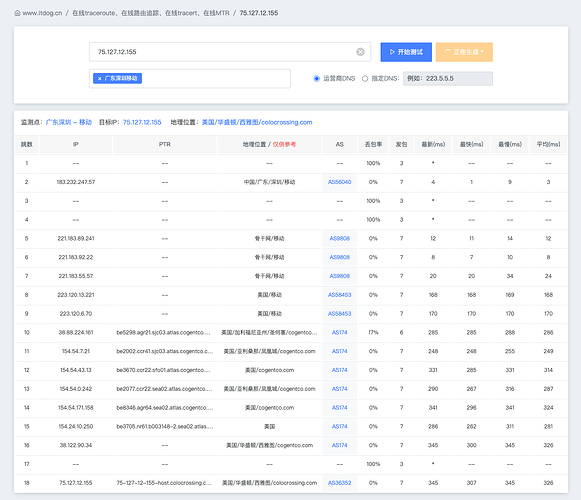Select the 指定DNS radio button

365,79
